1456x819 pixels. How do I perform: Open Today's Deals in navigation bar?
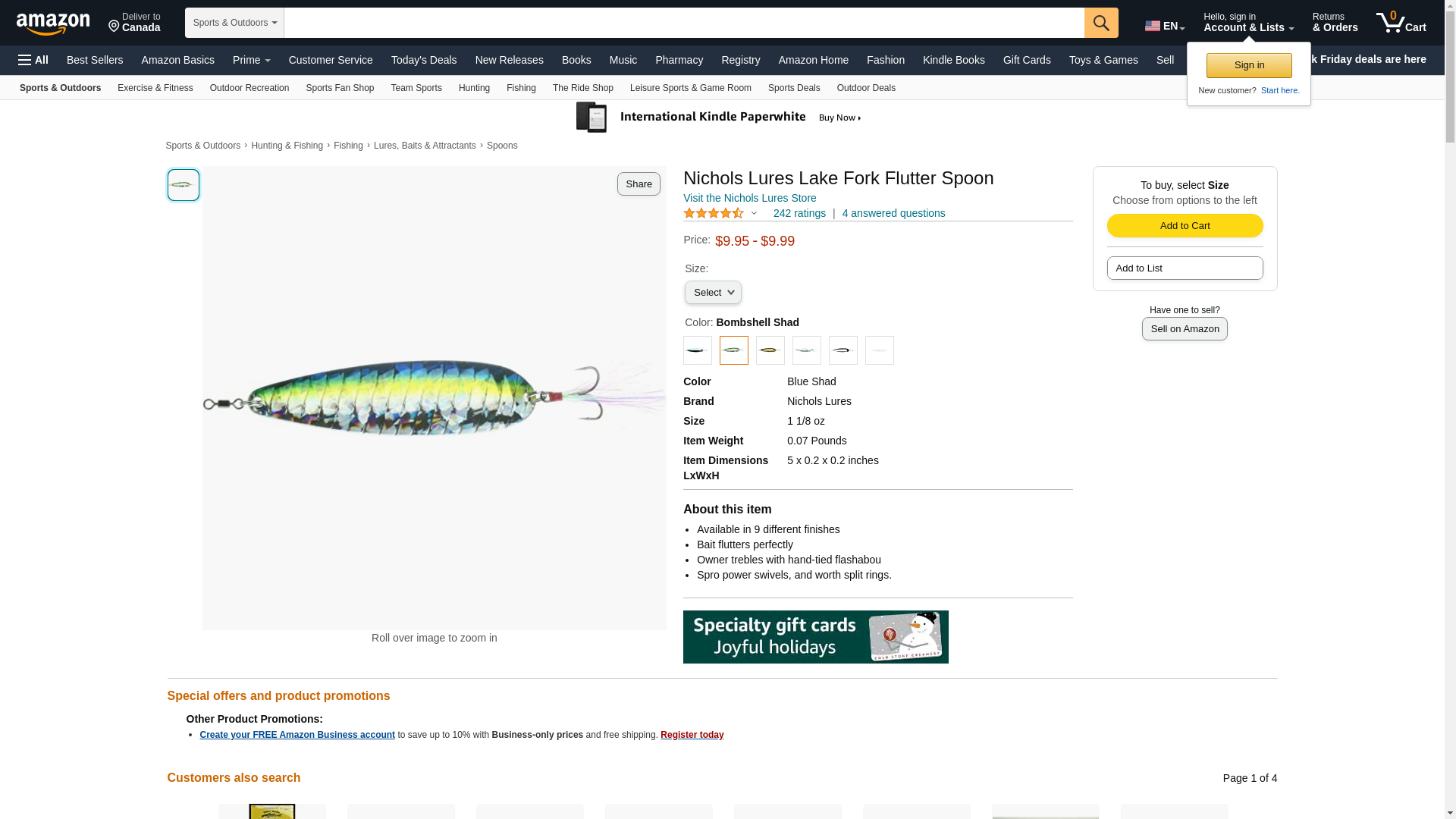[x=424, y=60]
